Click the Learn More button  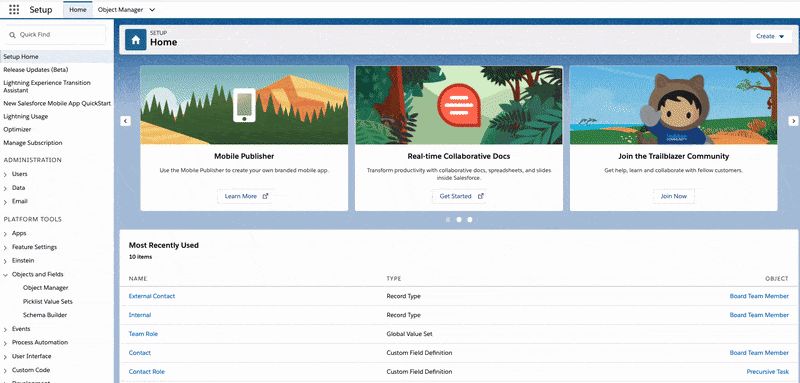tap(244, 196)
